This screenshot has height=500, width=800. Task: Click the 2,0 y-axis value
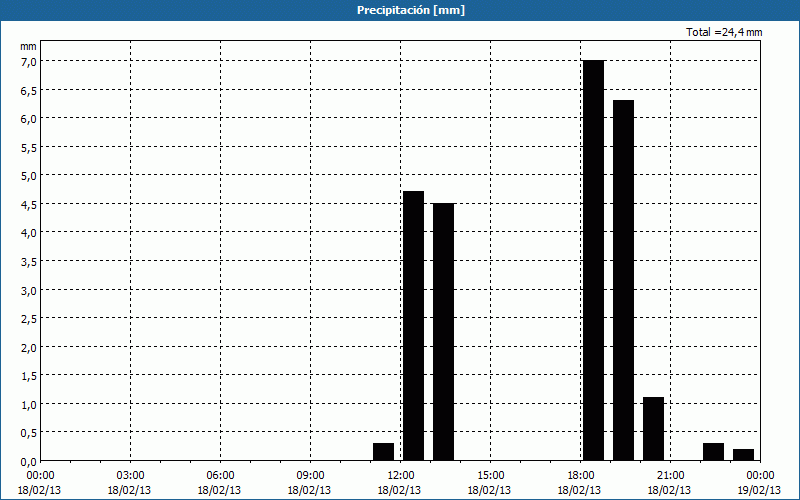coord(29,347)
